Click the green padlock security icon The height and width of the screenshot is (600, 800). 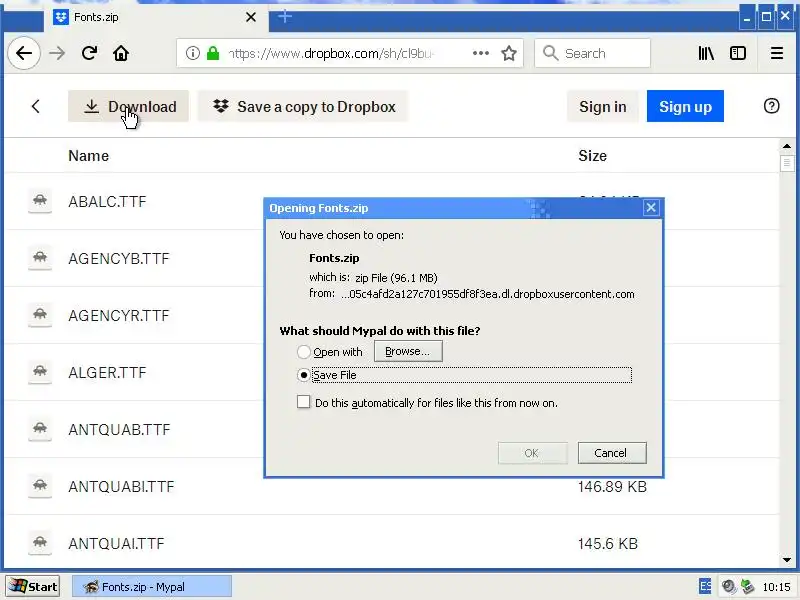tap(213, 53)
